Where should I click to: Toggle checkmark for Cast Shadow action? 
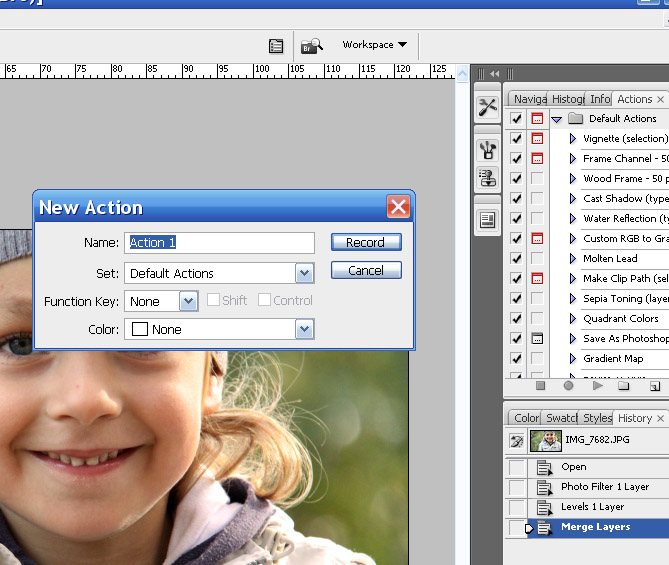coord(516,198)
